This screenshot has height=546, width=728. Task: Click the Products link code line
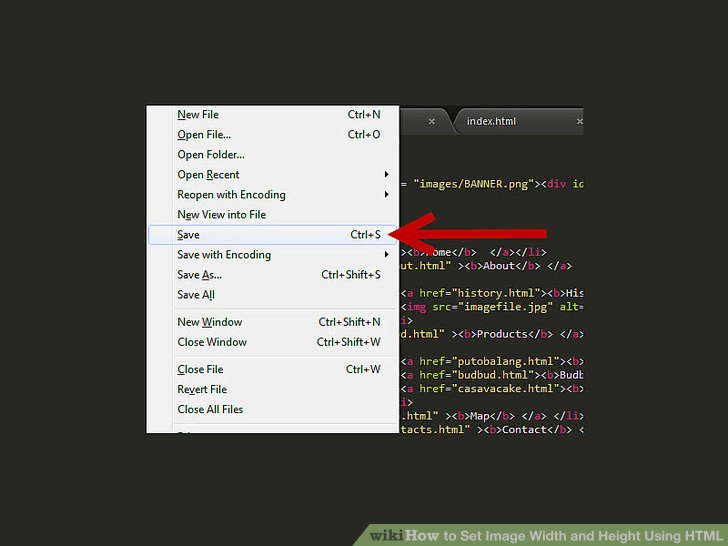point(492,334)
